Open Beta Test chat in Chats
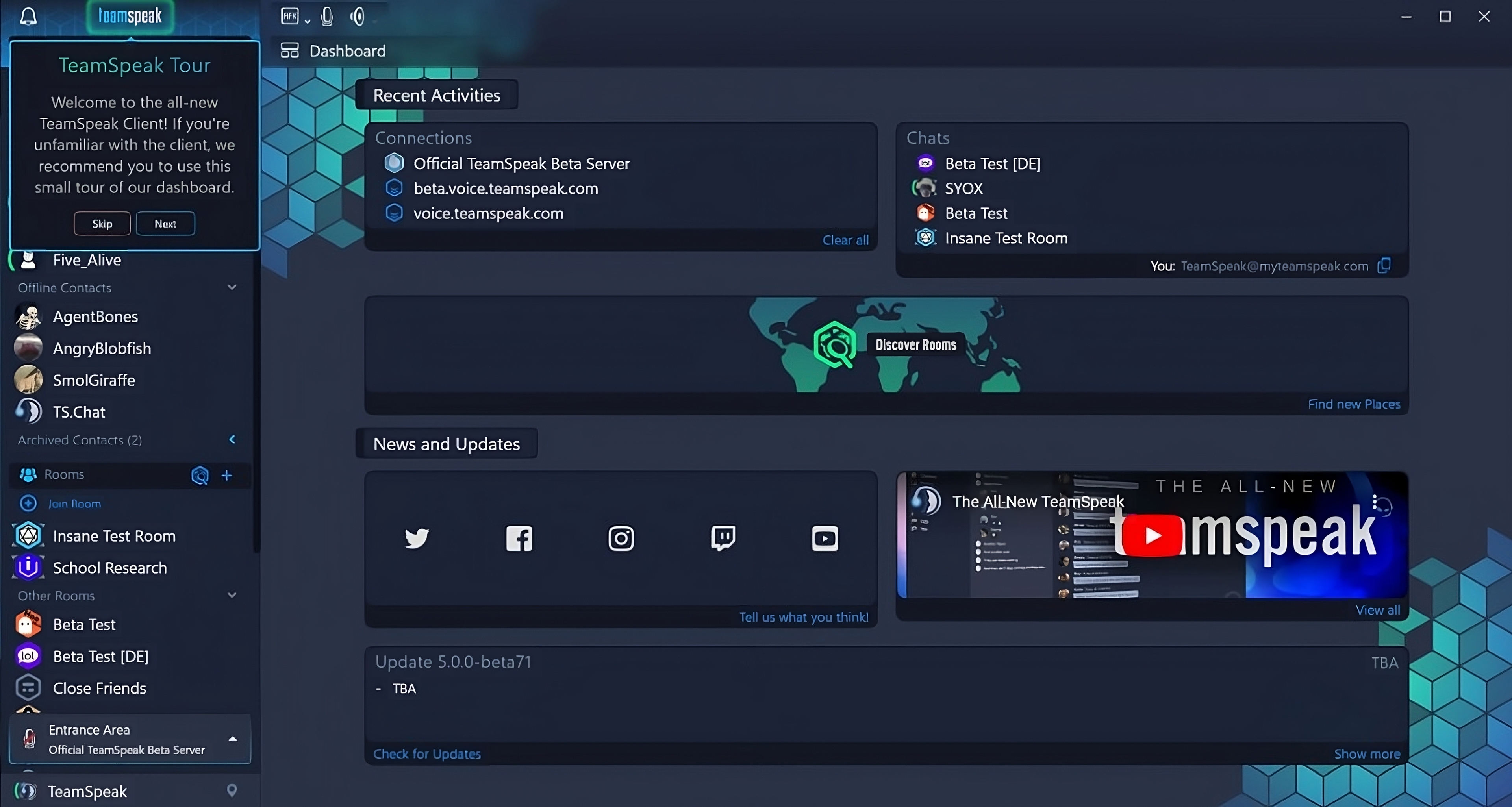The width and height of the screenshot is (1512, 807). click(x=976, y=213)
